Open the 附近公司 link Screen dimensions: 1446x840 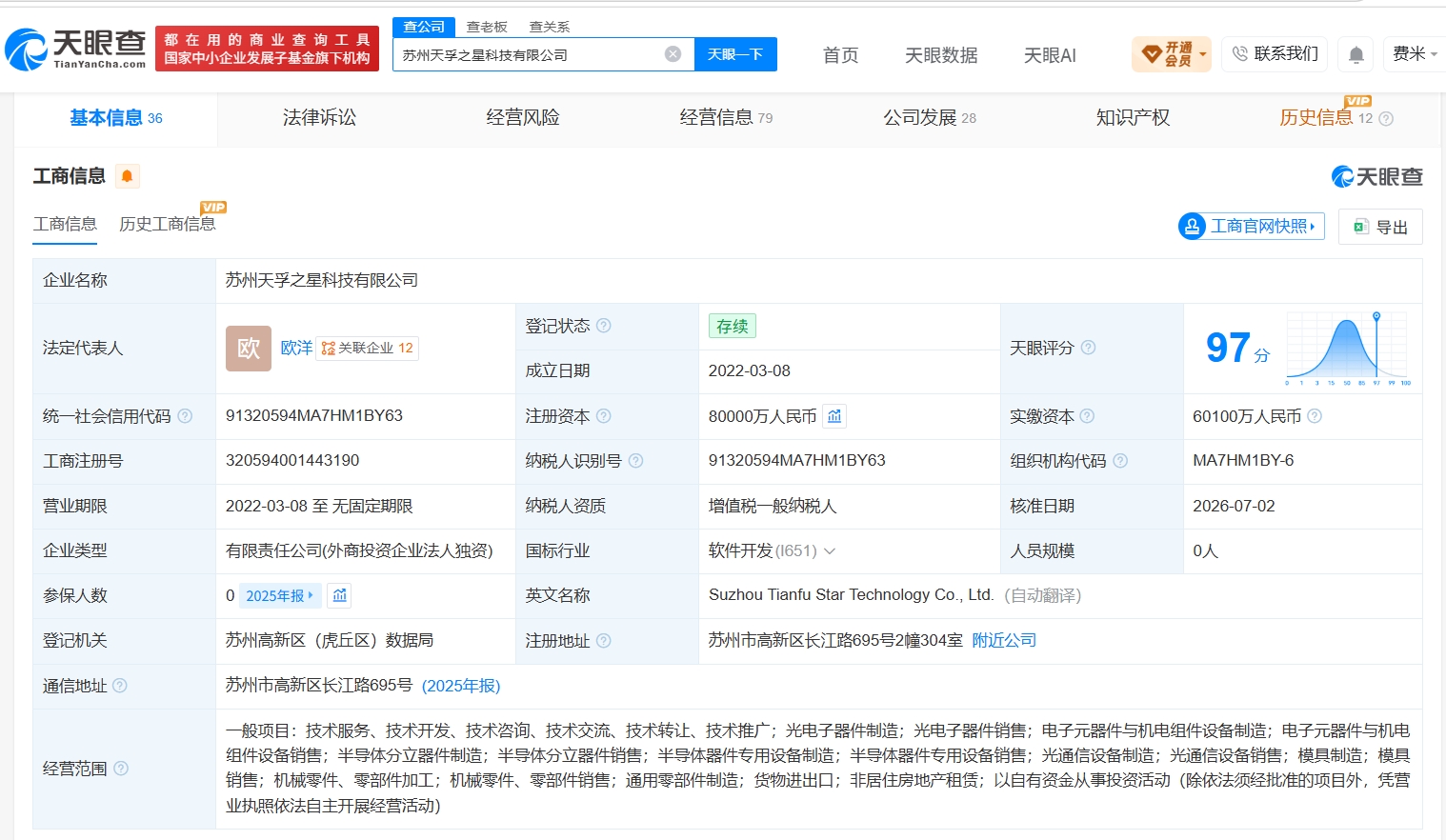pos(1004,641)
